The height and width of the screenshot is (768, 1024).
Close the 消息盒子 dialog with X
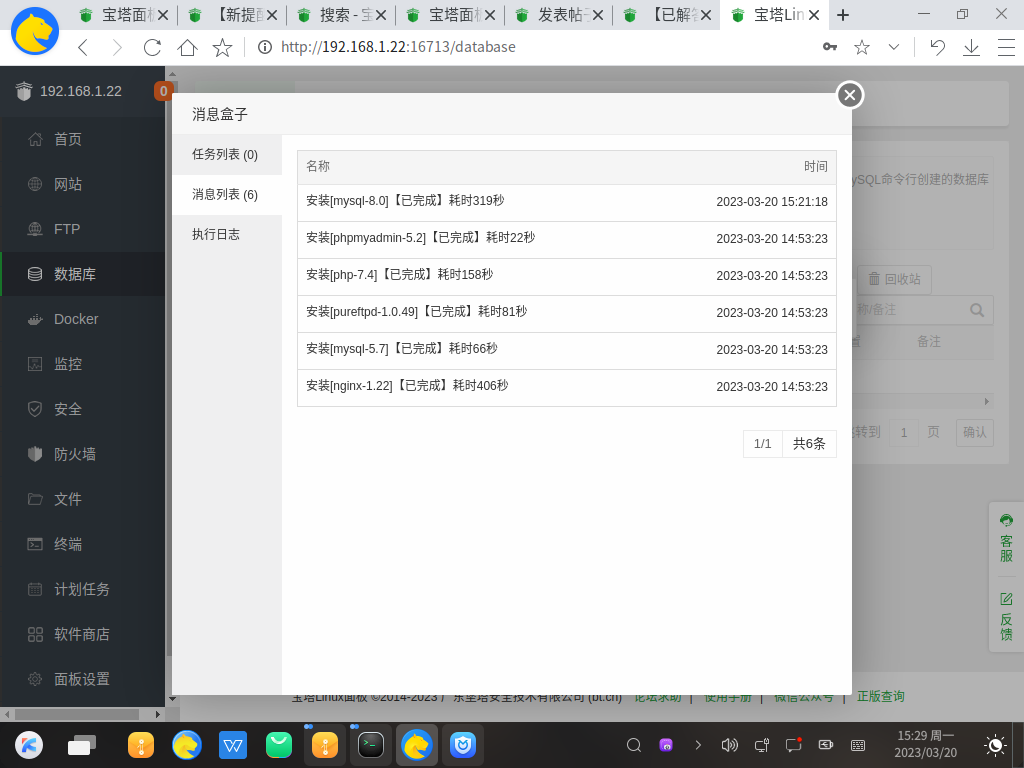click(x=850, y=95)
